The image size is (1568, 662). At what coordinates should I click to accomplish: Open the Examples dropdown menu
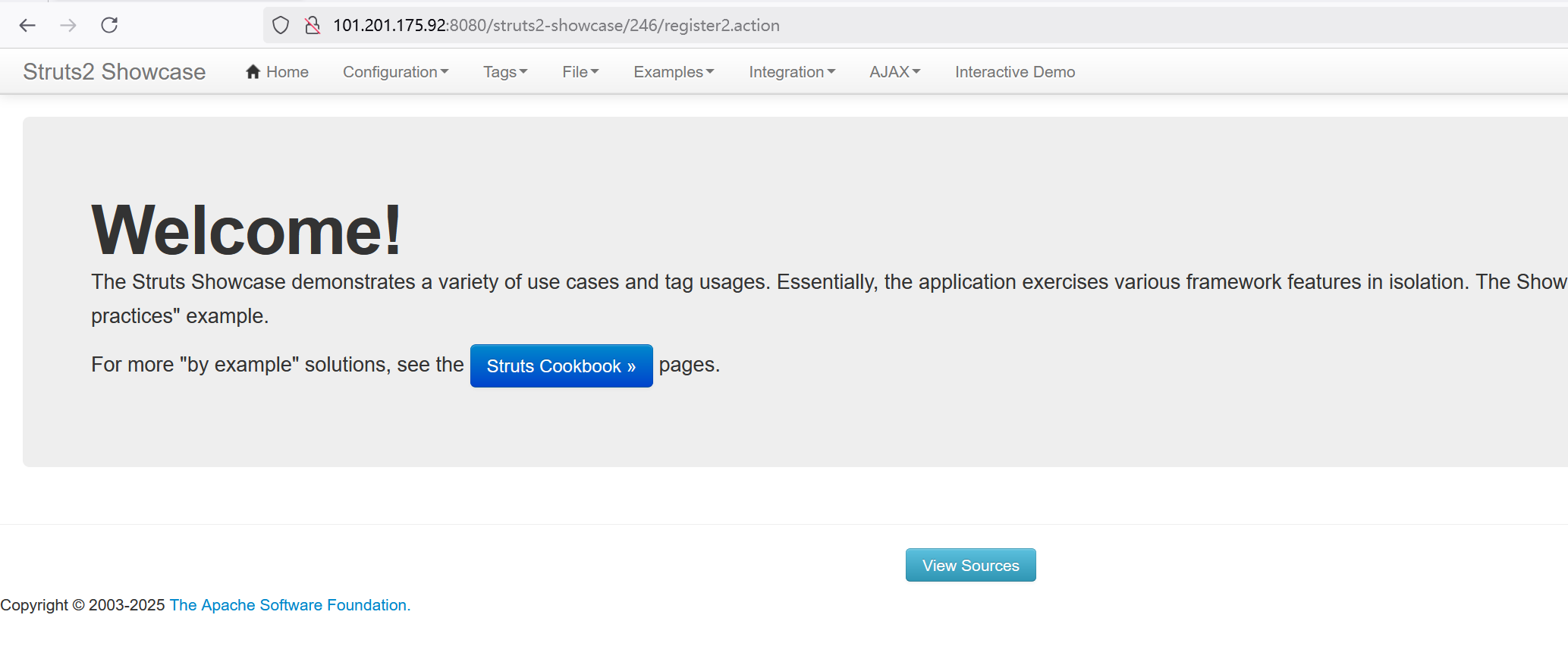674,71
